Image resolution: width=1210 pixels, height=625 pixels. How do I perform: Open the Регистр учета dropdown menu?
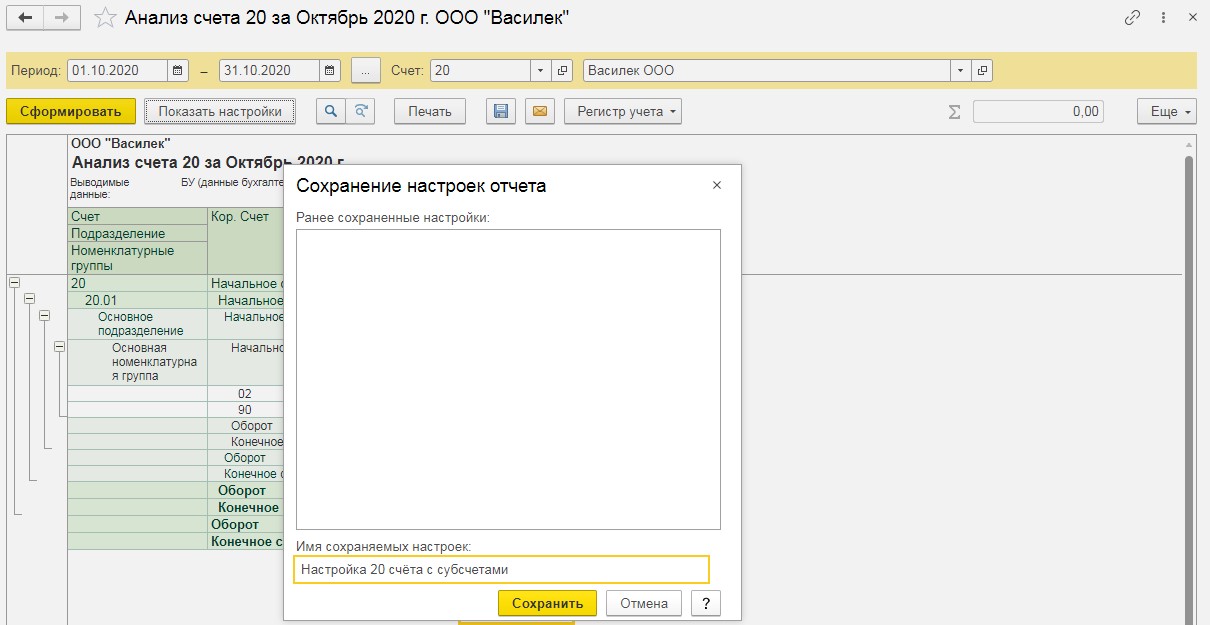click(622, 111)
